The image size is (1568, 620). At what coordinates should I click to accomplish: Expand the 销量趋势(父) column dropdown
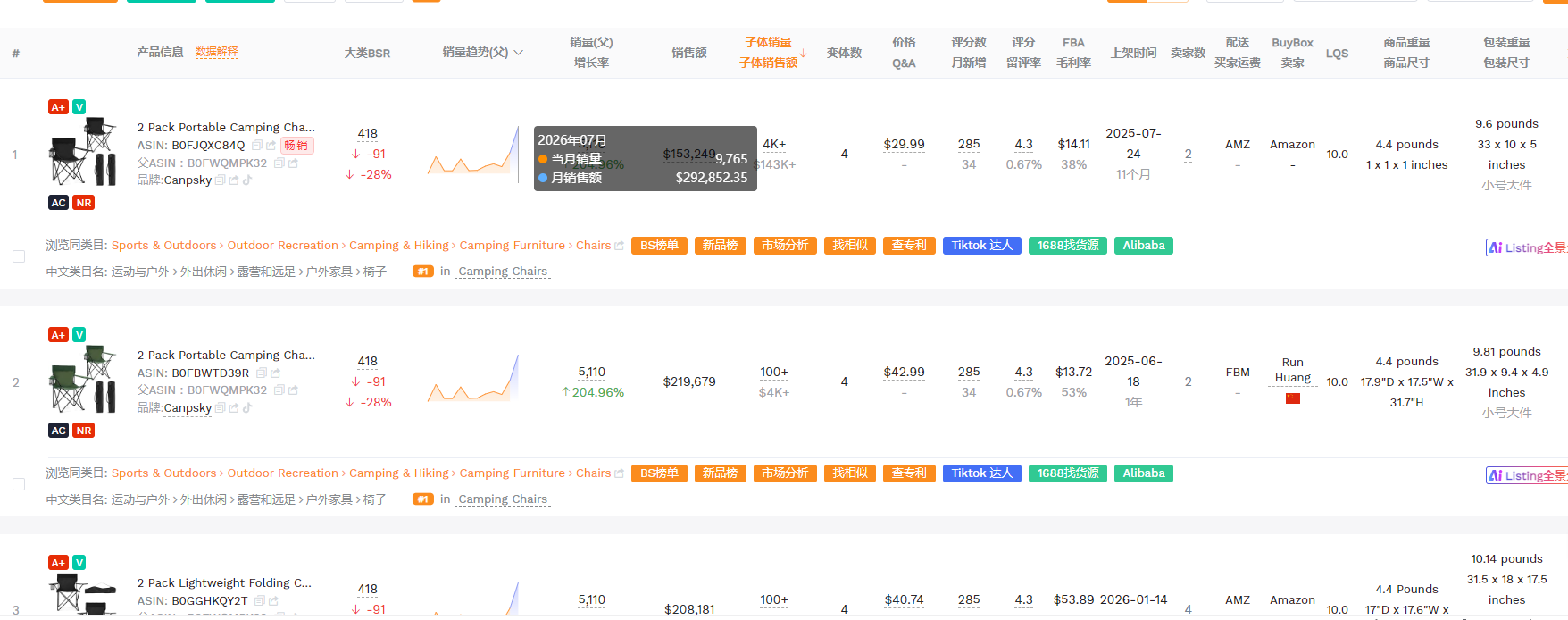[519, 53]
